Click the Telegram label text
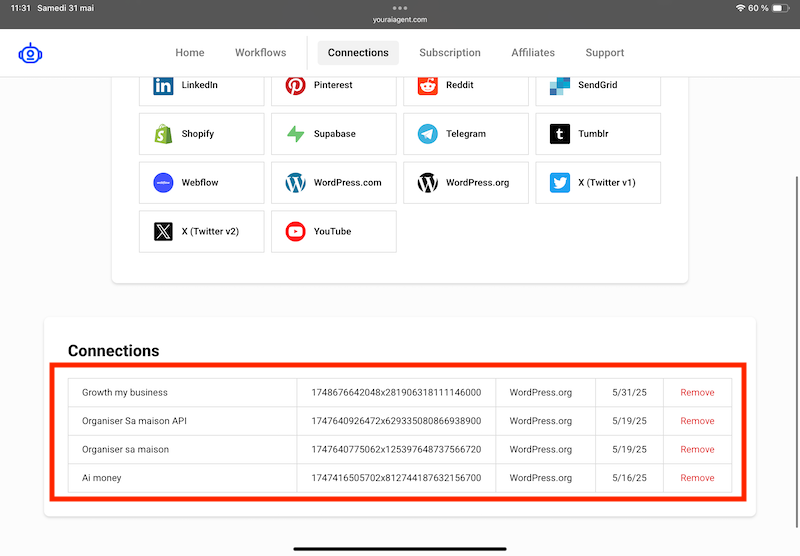 coord(466,134)
